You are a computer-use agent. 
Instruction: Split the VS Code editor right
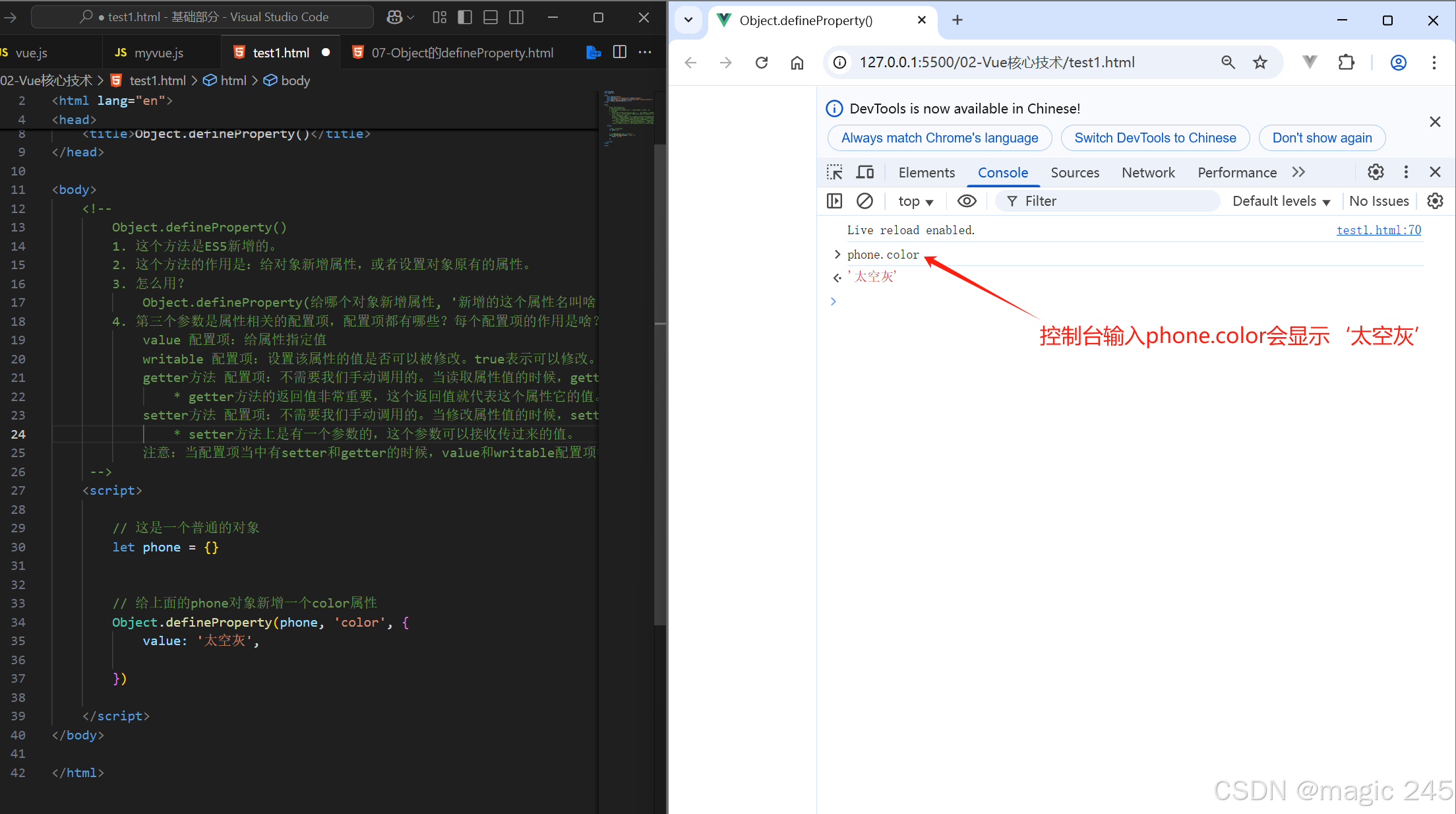tap(620, 52)
